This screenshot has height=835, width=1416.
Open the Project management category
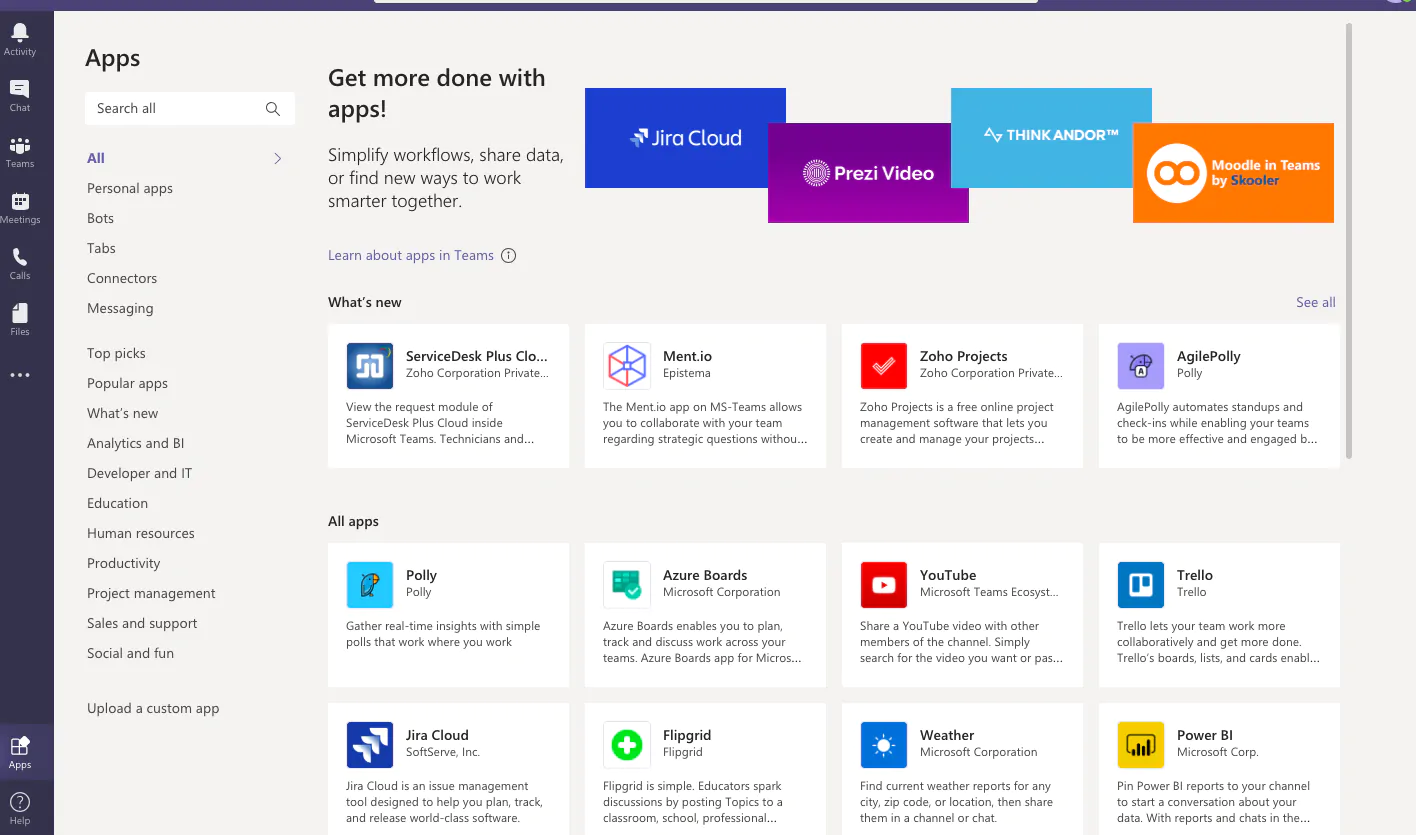(151, 593)
